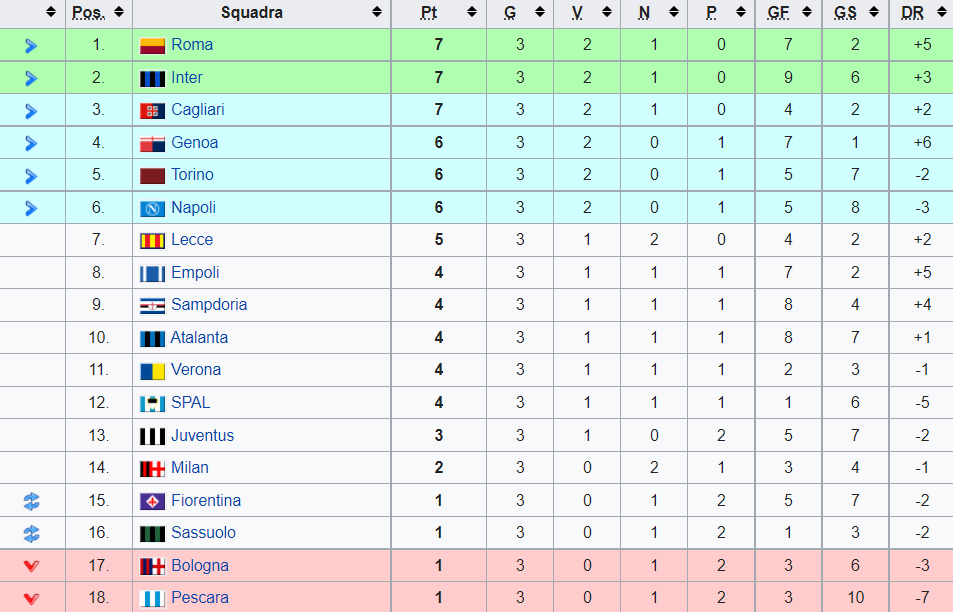This screenshot has width=953, height=612.
Task: Click the Inter striped flag icon
Action: [x=152, y=78]
